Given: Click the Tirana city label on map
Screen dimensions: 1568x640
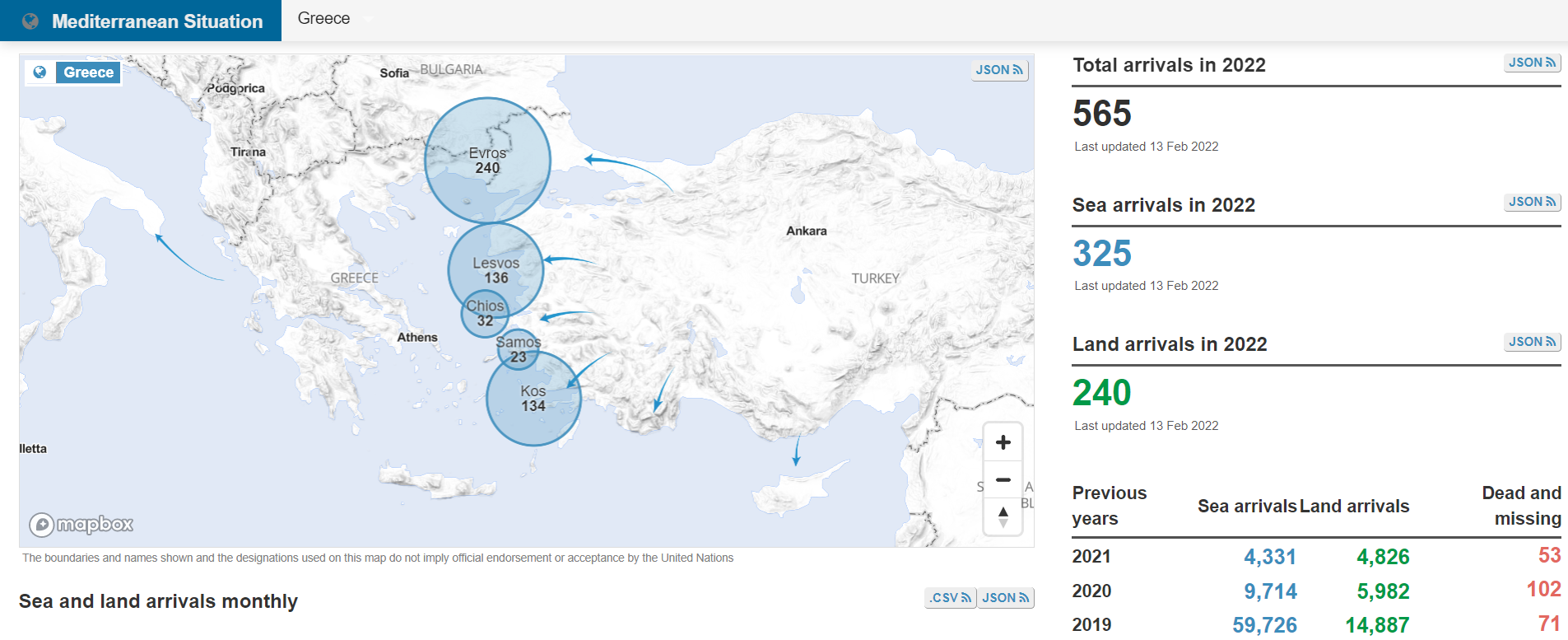Looking at the screenshot, I should [248, 152].
